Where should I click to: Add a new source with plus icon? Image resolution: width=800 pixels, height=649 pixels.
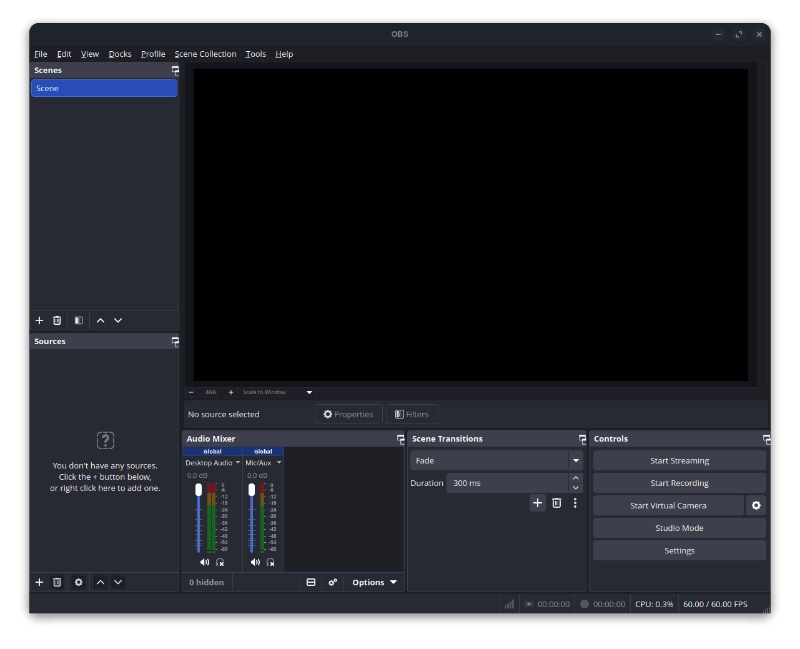coord(39,582)
